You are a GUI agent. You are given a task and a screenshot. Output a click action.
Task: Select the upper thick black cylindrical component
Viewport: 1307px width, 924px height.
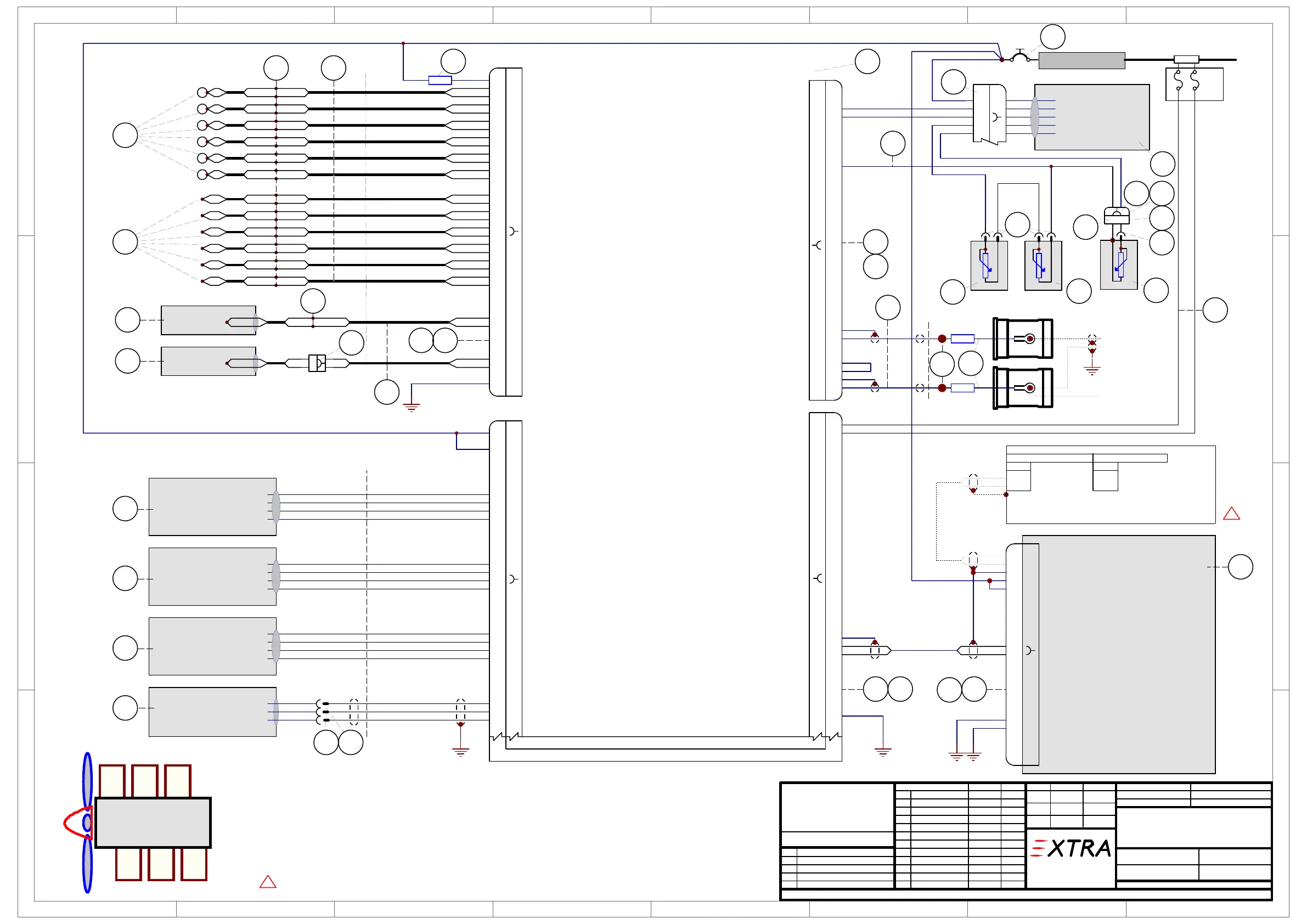pos(1022,339)
